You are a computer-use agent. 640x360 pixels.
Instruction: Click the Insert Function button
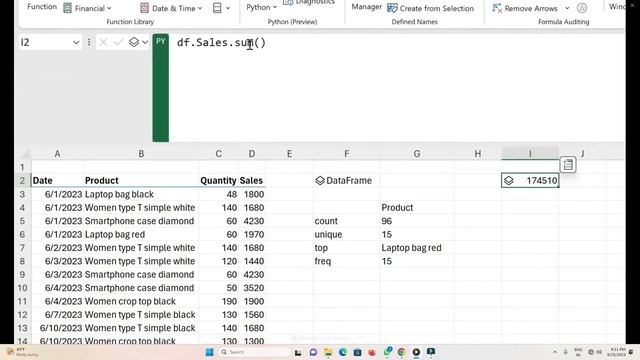pyautogui.click(x=42, y=7)
